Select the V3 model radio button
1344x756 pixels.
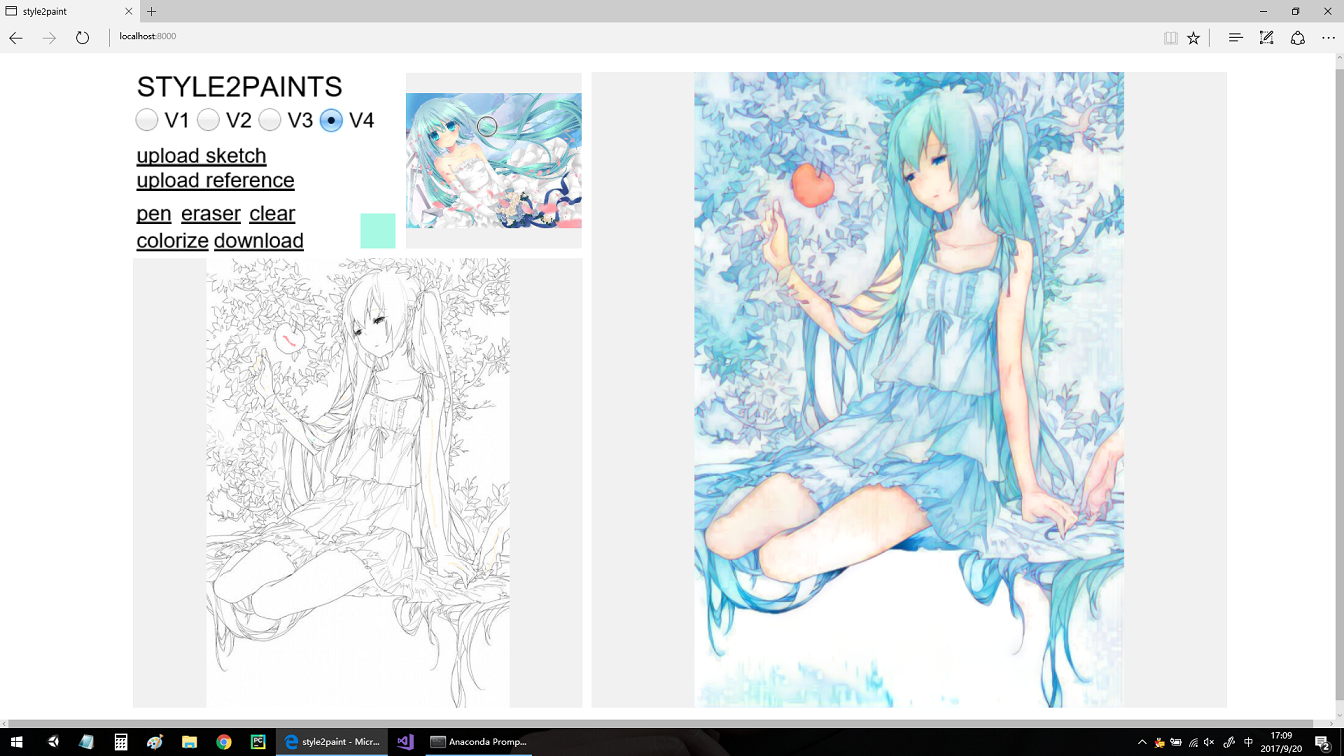click(269, 120)
